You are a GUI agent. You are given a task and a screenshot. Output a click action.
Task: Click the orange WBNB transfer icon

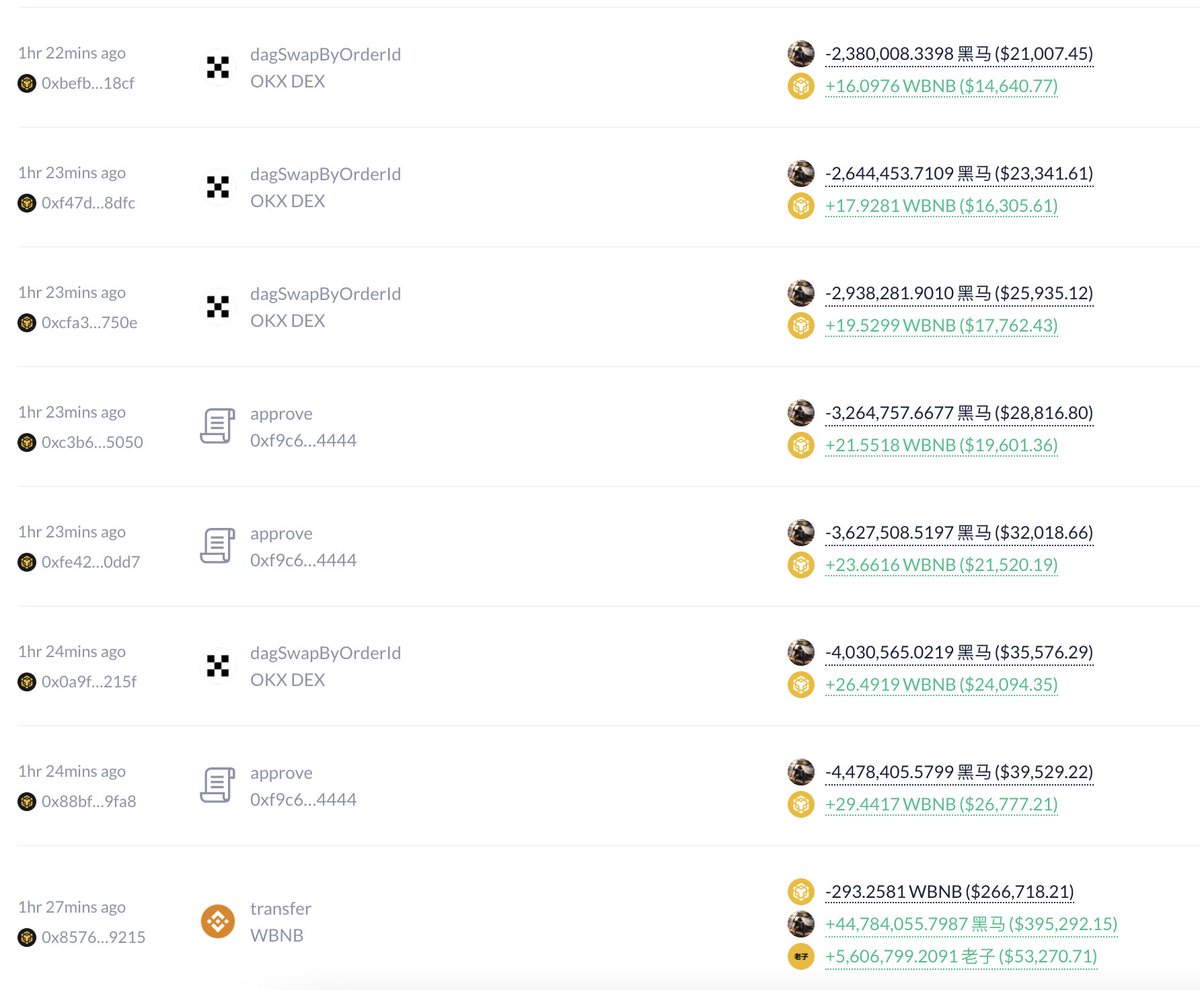click(x=217, y=921)
